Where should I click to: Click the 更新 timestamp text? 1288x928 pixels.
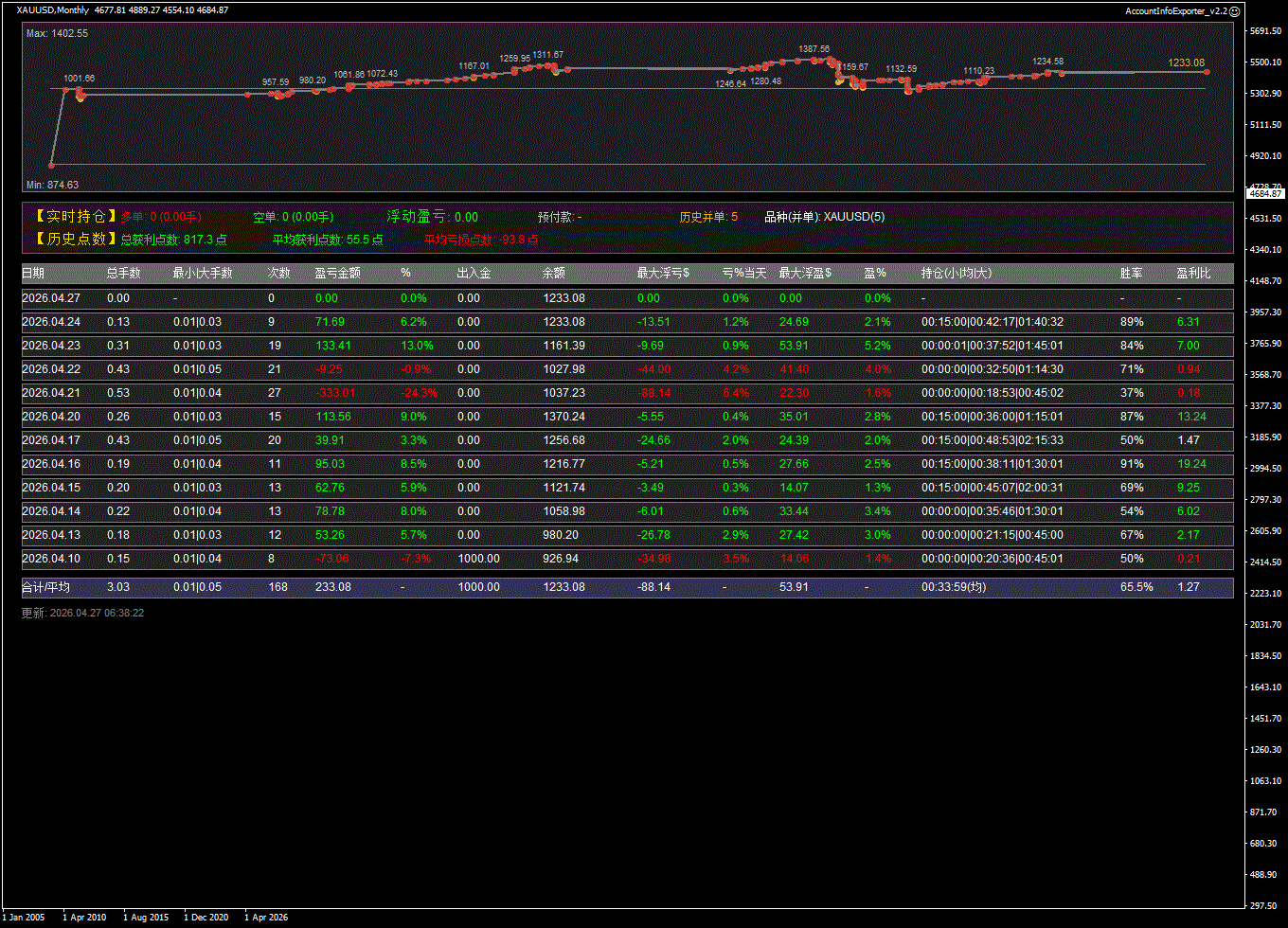coord(82,613)
